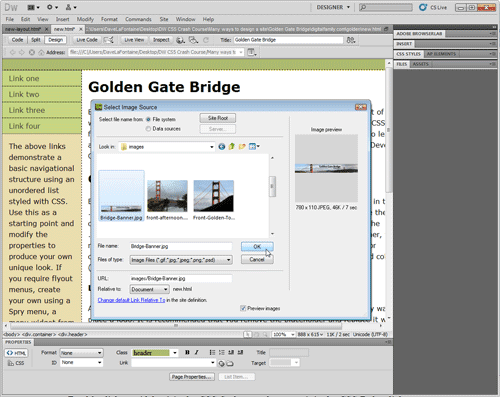Select the File system radio button

[148, 119]
